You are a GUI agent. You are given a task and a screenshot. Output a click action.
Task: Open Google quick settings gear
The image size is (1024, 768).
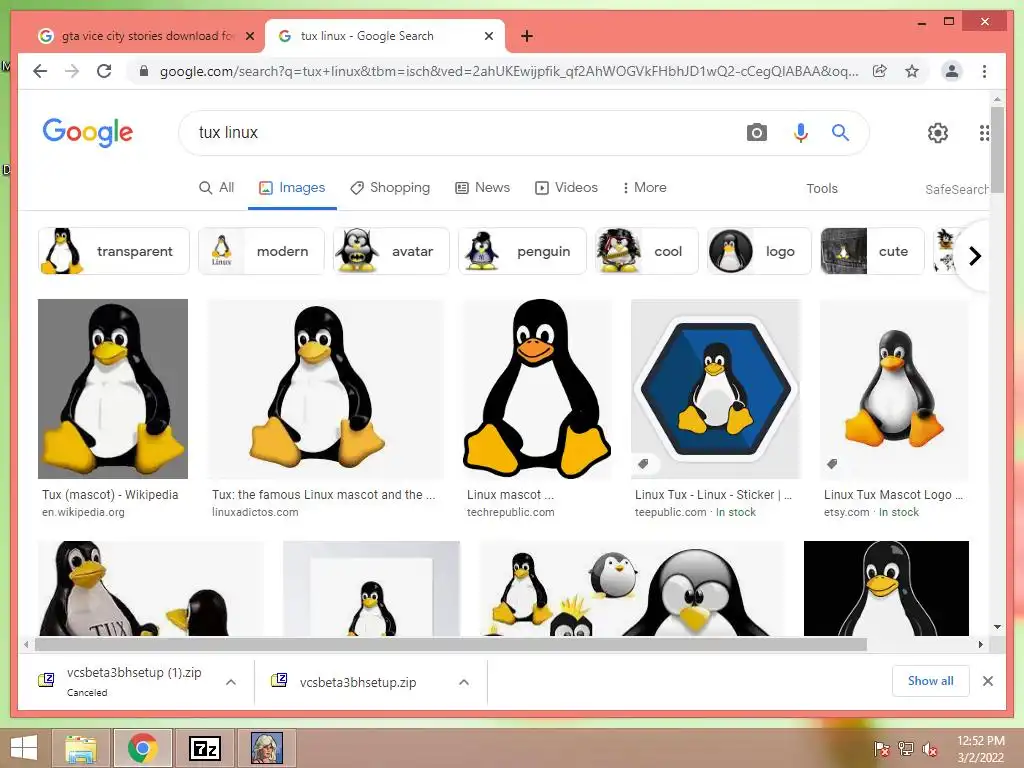[938, 133]
